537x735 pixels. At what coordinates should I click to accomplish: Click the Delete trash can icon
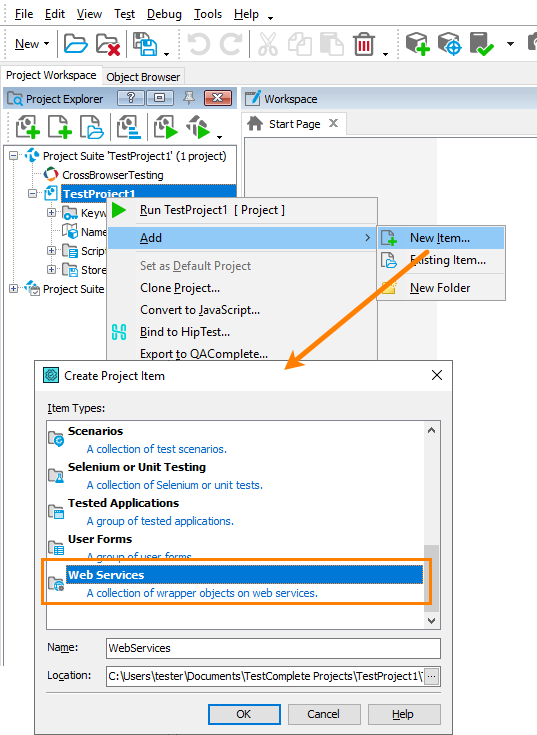coord(364,44)
